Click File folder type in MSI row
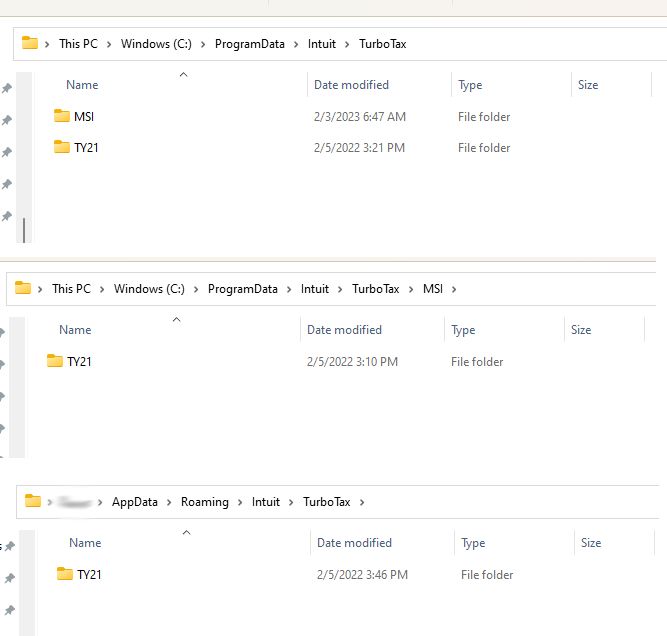 point(484,117)
